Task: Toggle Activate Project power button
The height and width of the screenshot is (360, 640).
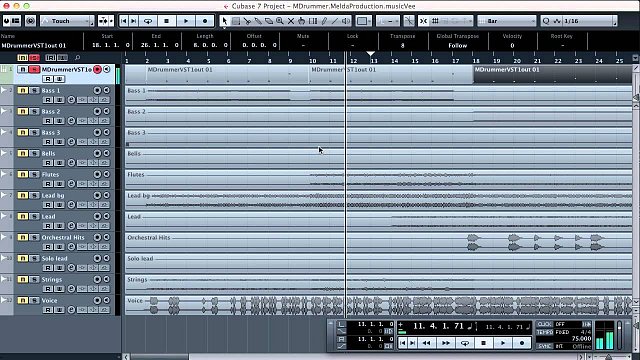Action: [7, 21]
